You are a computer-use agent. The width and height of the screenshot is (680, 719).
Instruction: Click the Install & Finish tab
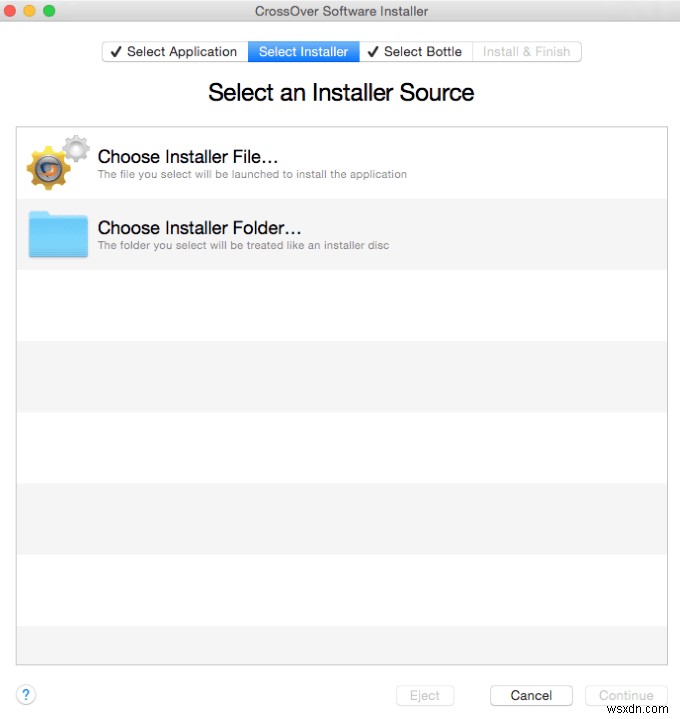(526, 52)
